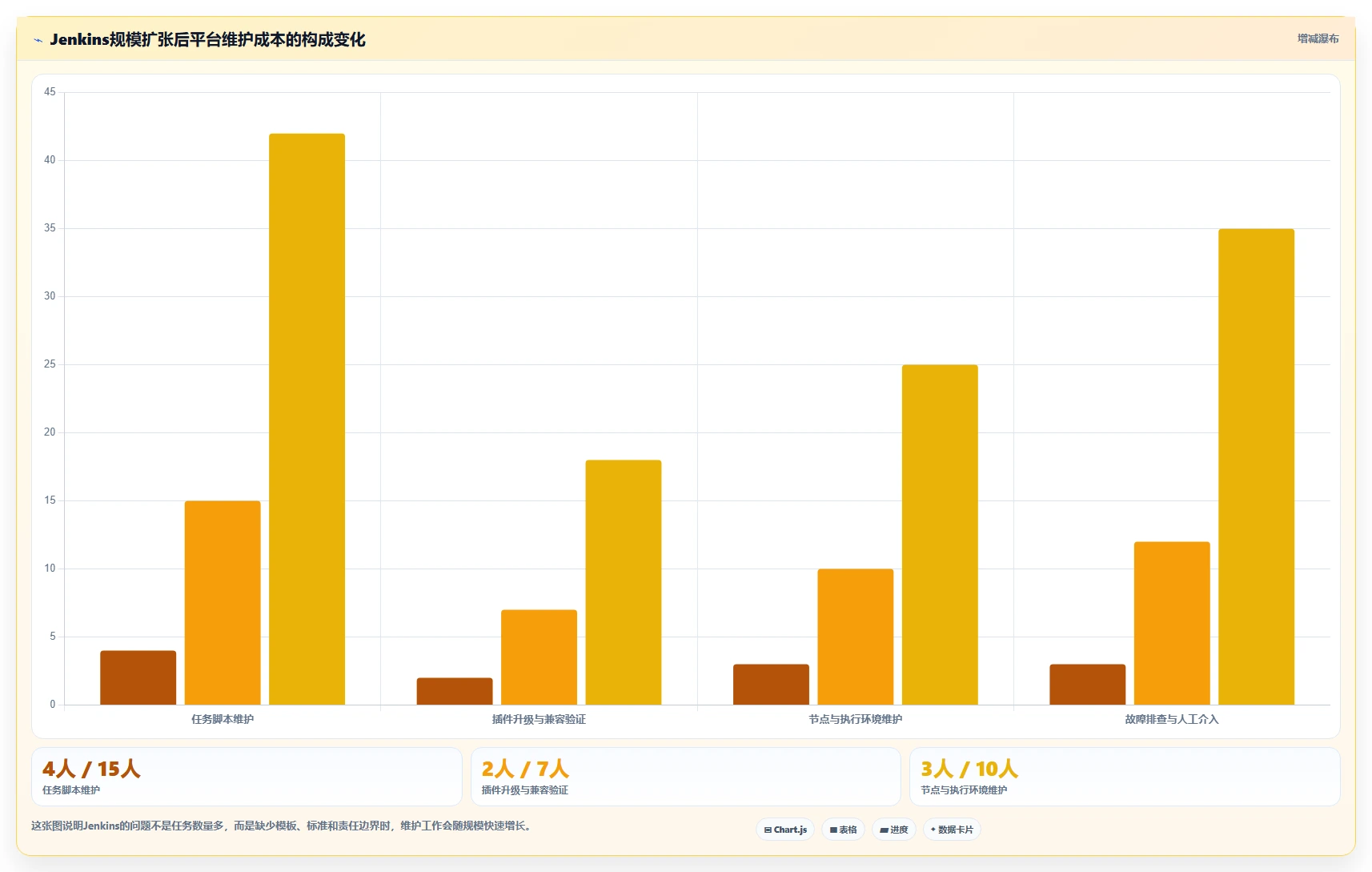Click the y-axis value 40

[x=50, y=160]
